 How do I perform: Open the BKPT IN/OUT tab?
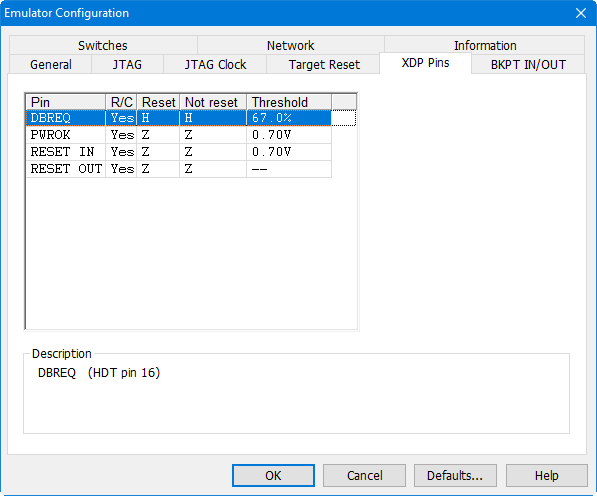point(528,64)
